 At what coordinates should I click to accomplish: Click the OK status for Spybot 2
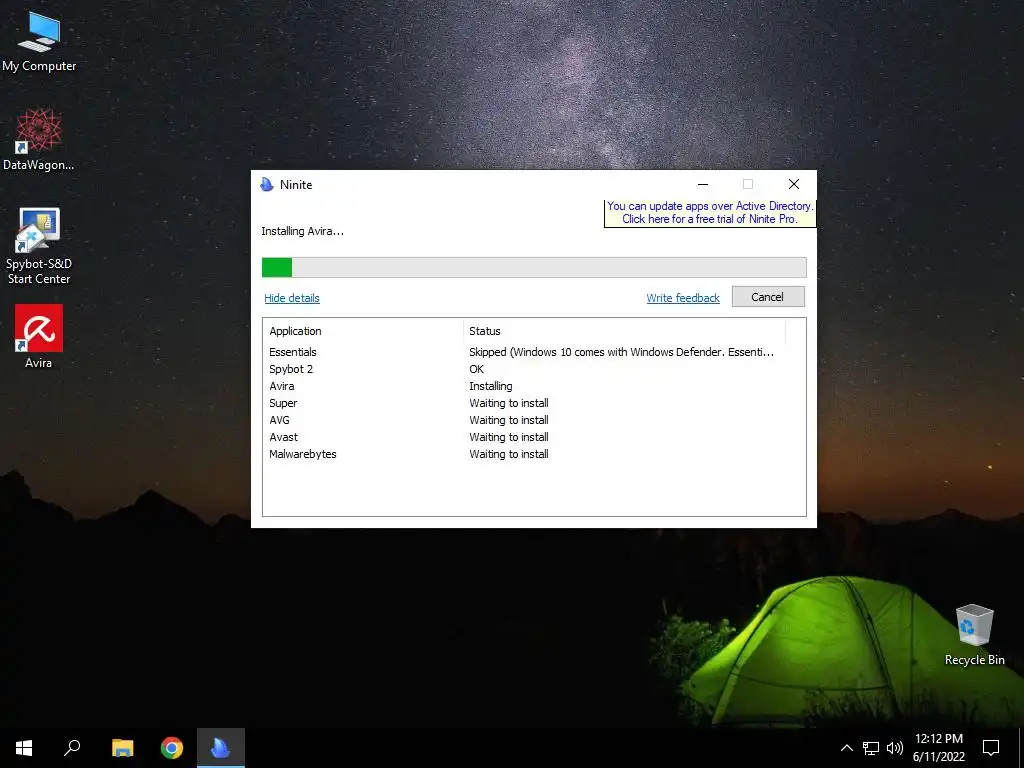[477, 369]
